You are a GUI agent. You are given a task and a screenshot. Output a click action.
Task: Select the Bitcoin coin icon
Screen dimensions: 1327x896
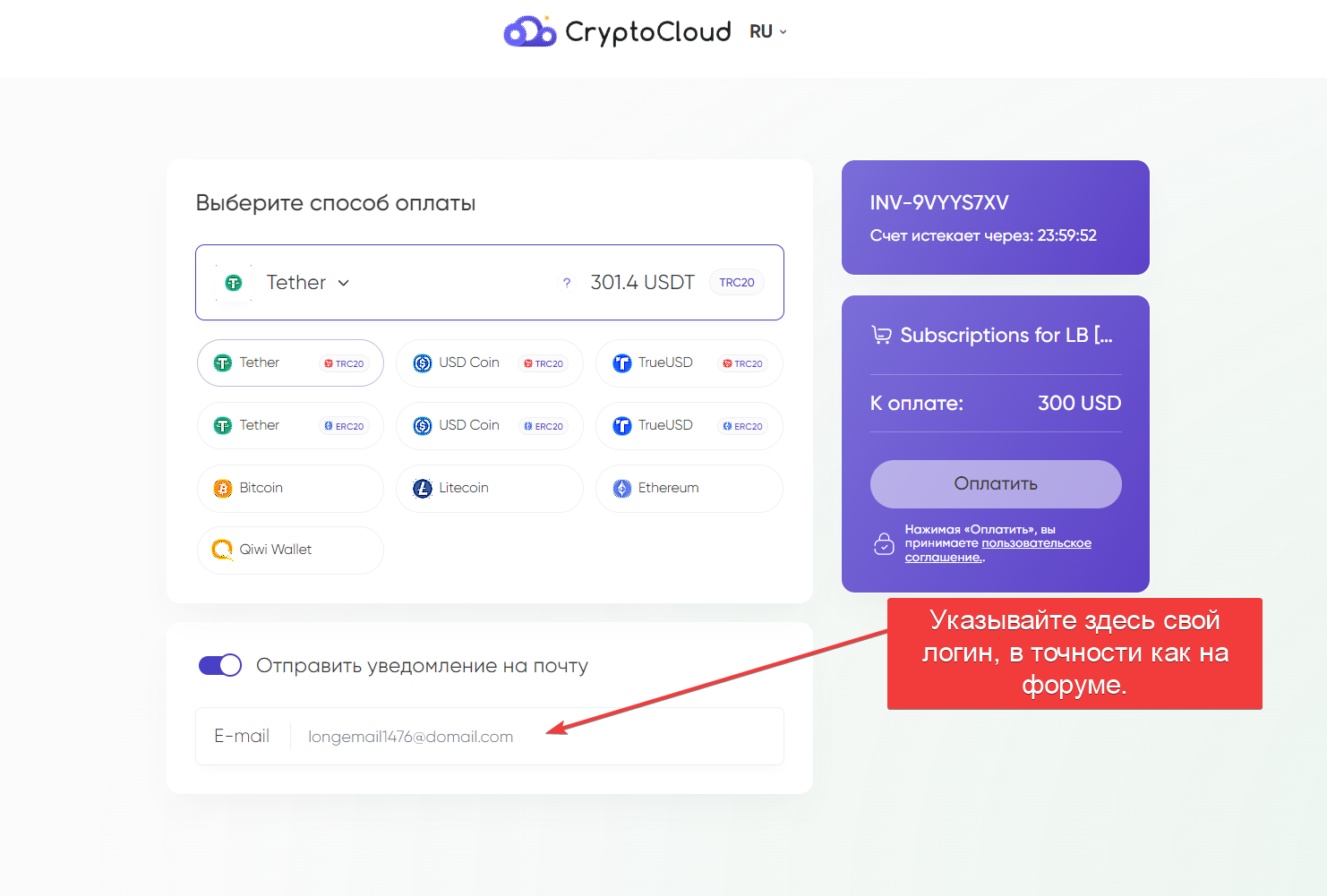click(222, 489)
